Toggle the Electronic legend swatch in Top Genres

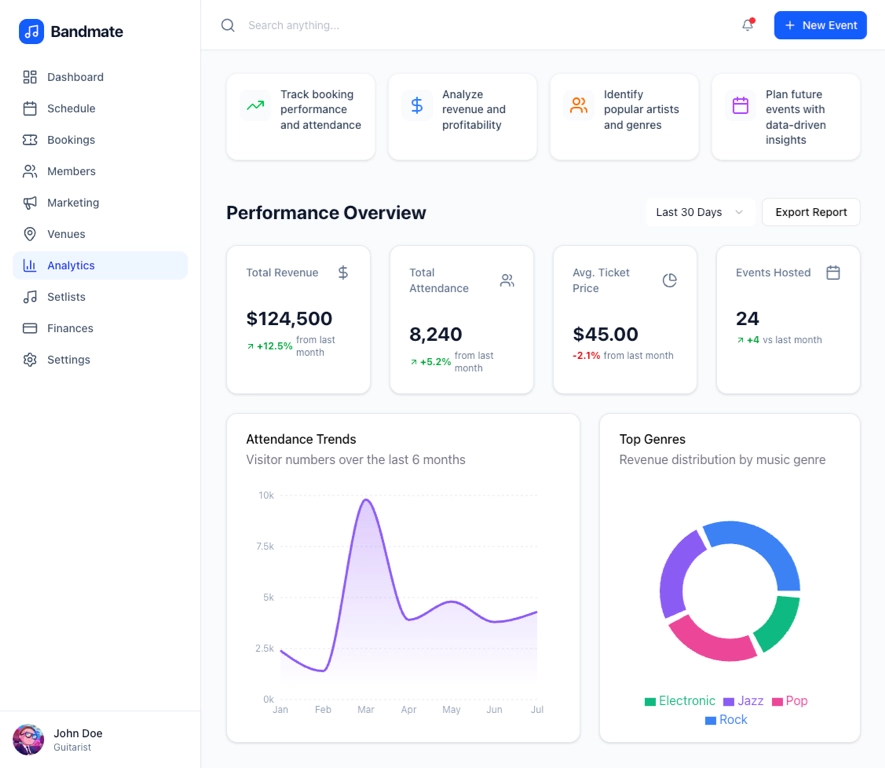(x=650, y=702)
